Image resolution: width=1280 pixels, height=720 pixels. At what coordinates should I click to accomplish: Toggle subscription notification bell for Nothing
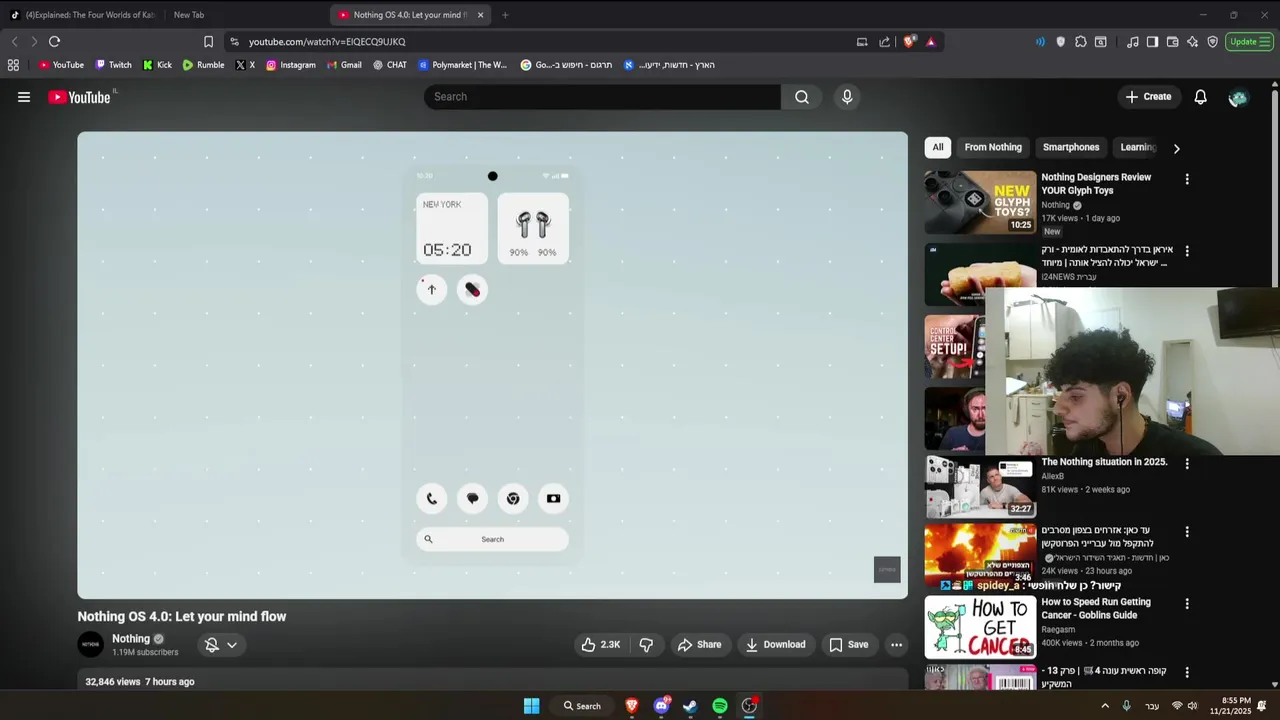click(x=212, y=645)
